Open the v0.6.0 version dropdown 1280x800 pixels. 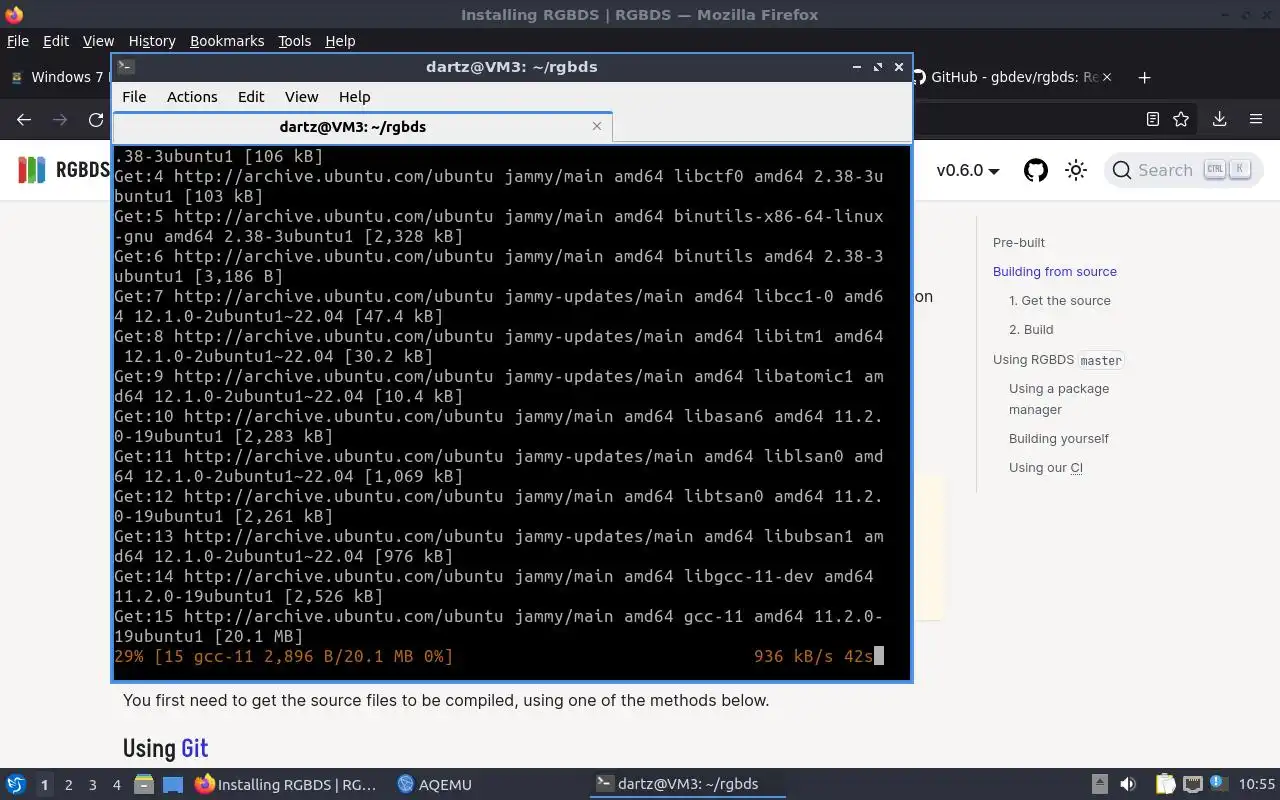point(968,170)
